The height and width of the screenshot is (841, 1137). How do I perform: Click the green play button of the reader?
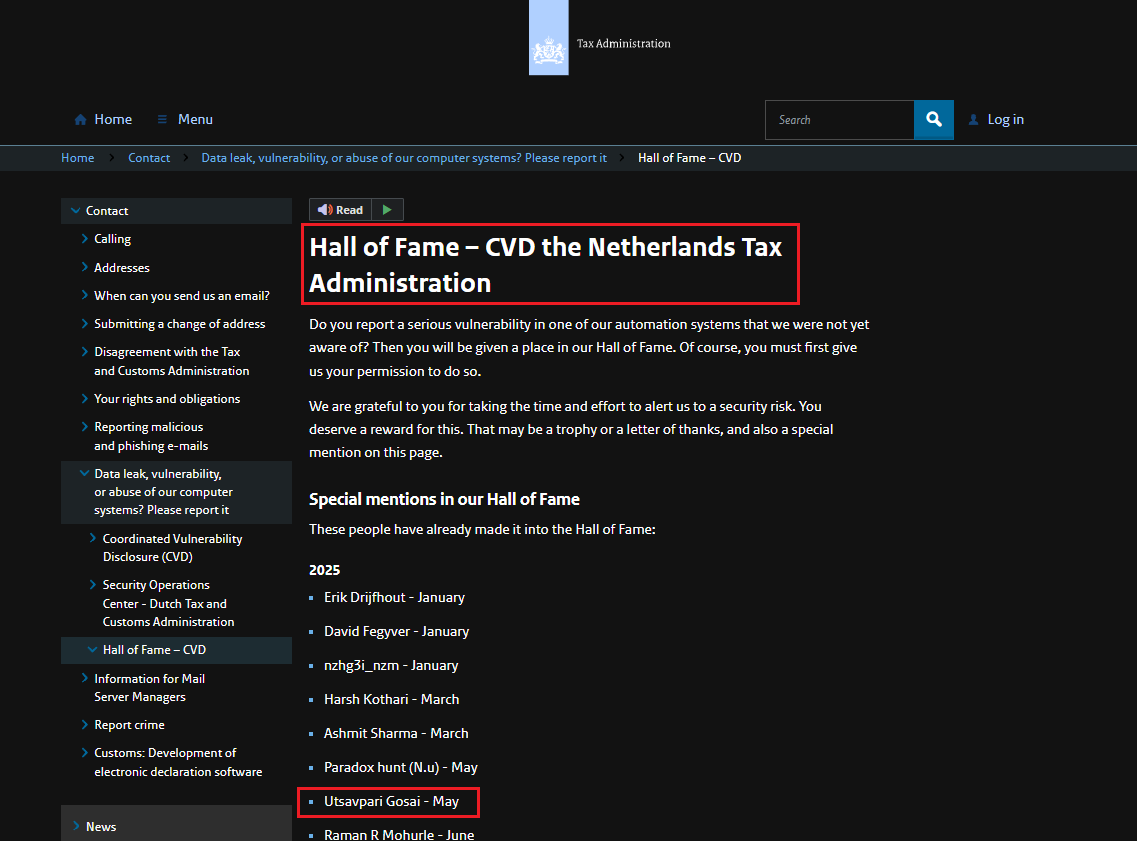pos(387,210)
